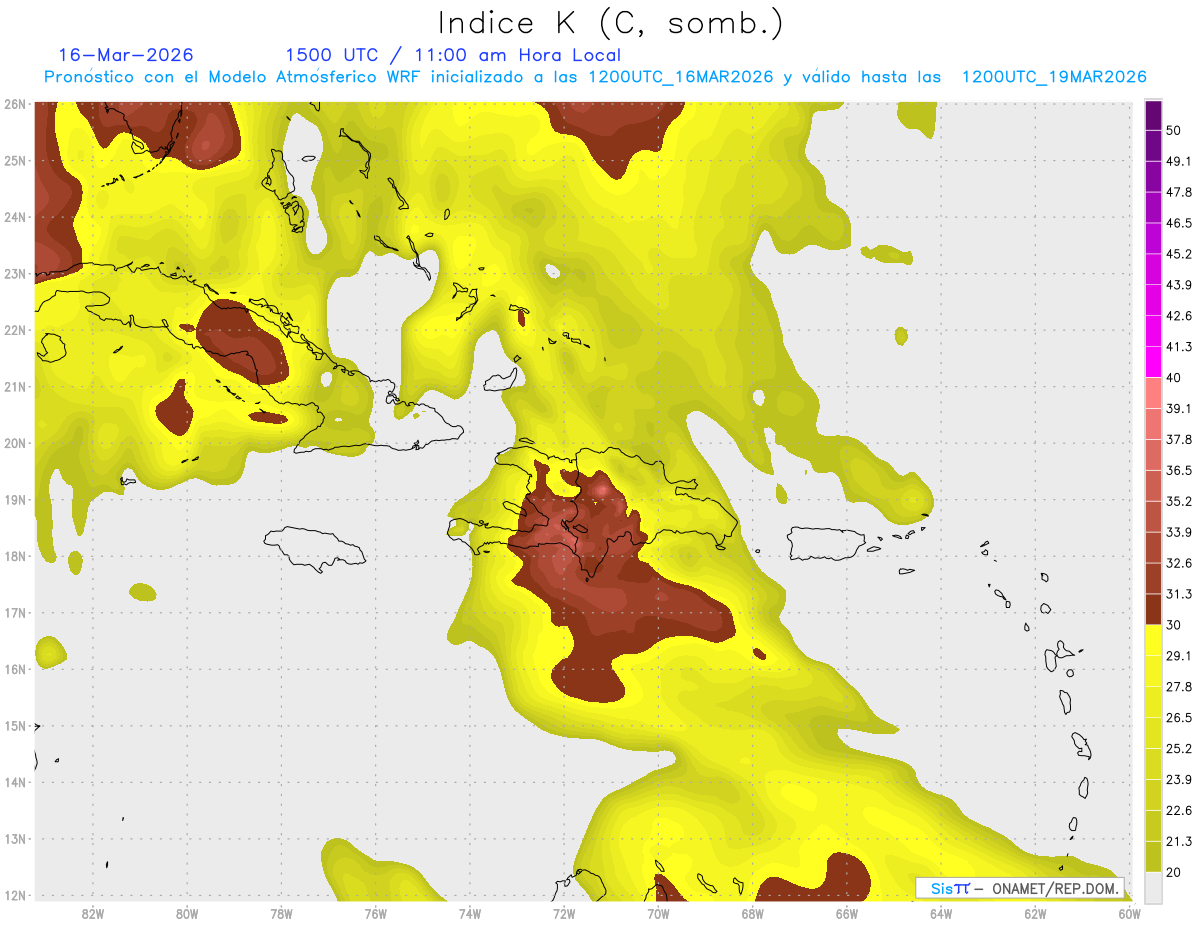Viewport: 1200px width, 927px height.
Task: Click the olive colorbar segment between 20 and 21.3
Action: pyautogui.click(x=1153, y=856)
